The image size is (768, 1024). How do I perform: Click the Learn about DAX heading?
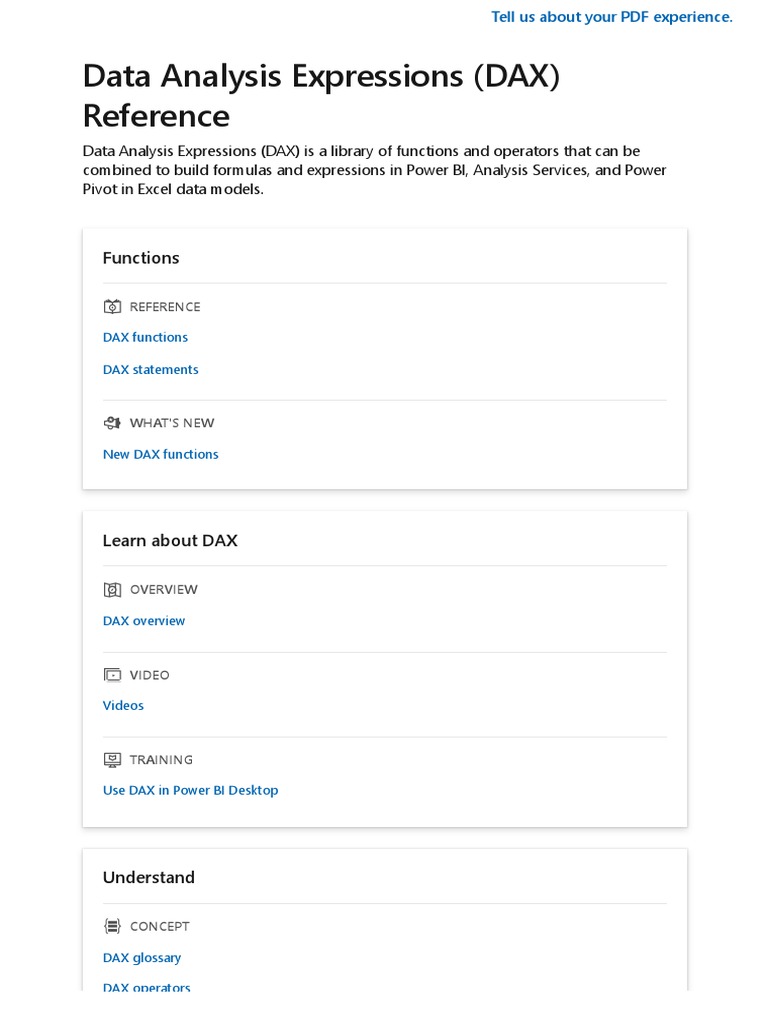[x=170, y=541]
